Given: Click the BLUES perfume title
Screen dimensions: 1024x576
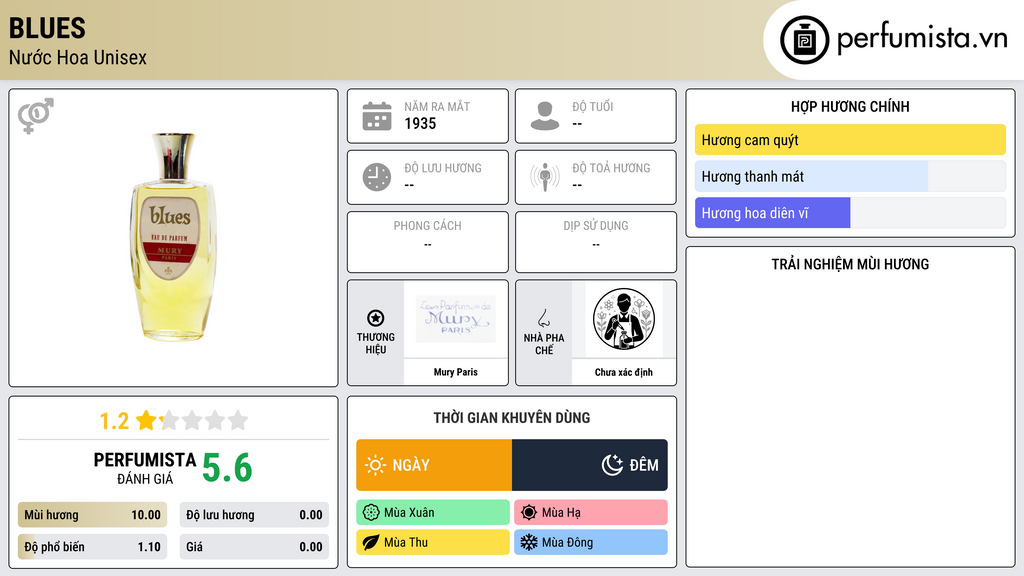Looking at the screenshot, I should 47,28.
